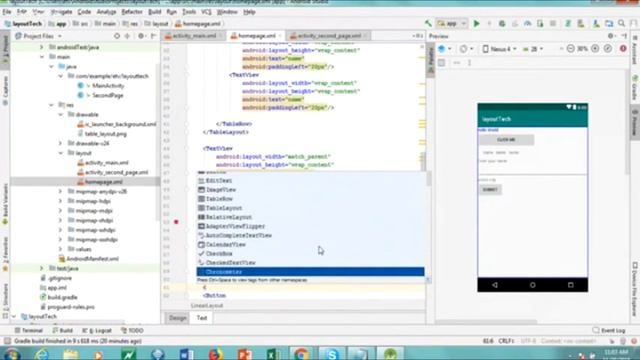Click the layoutTech breadcrumb in navigation bar
The width and height of the screenshot is (640, 360).
23,24
